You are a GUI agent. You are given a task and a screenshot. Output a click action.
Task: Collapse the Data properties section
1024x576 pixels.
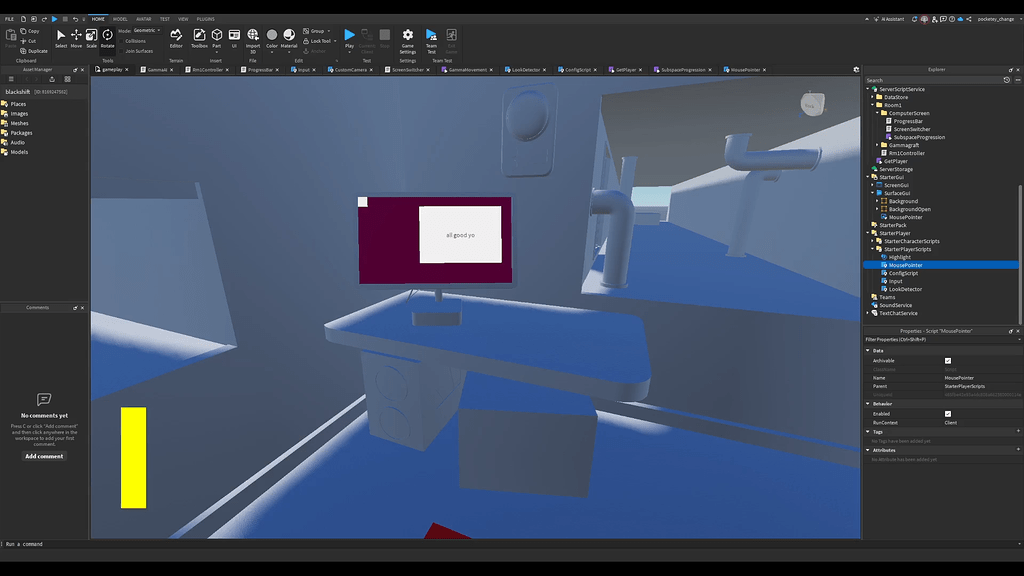point(868,351)
